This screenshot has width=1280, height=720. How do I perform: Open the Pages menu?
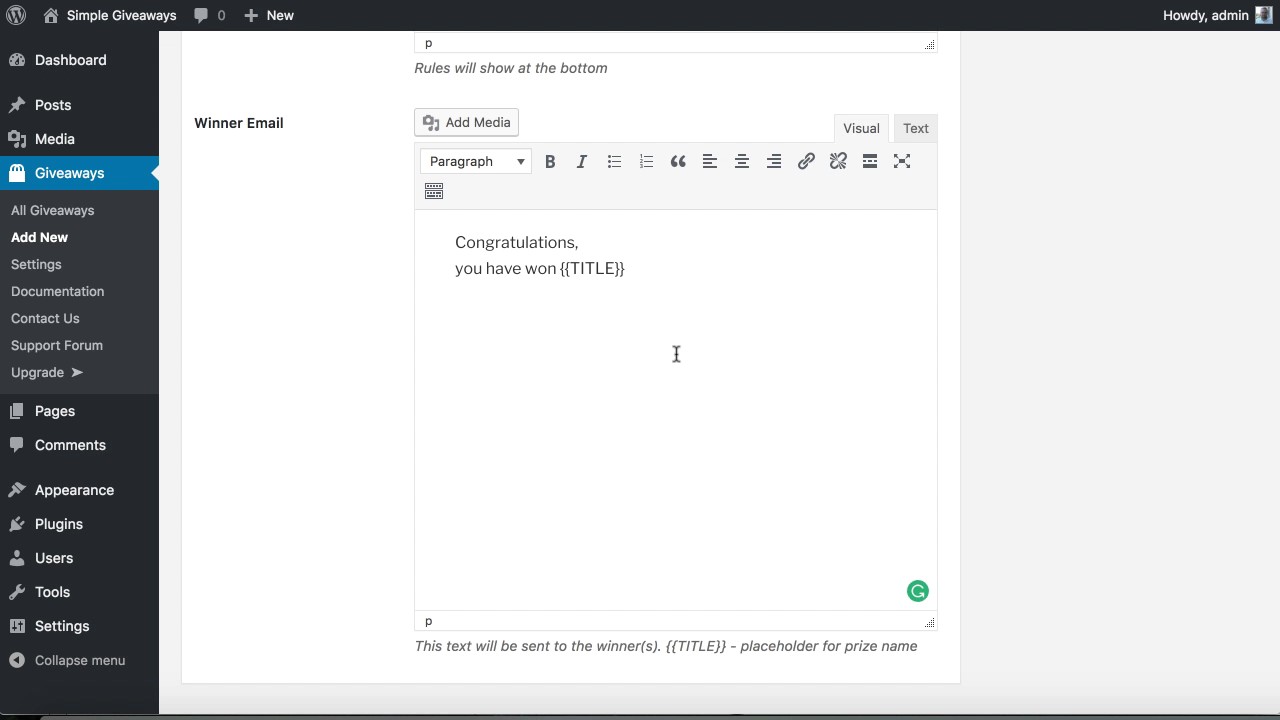(x=79, y=411)
